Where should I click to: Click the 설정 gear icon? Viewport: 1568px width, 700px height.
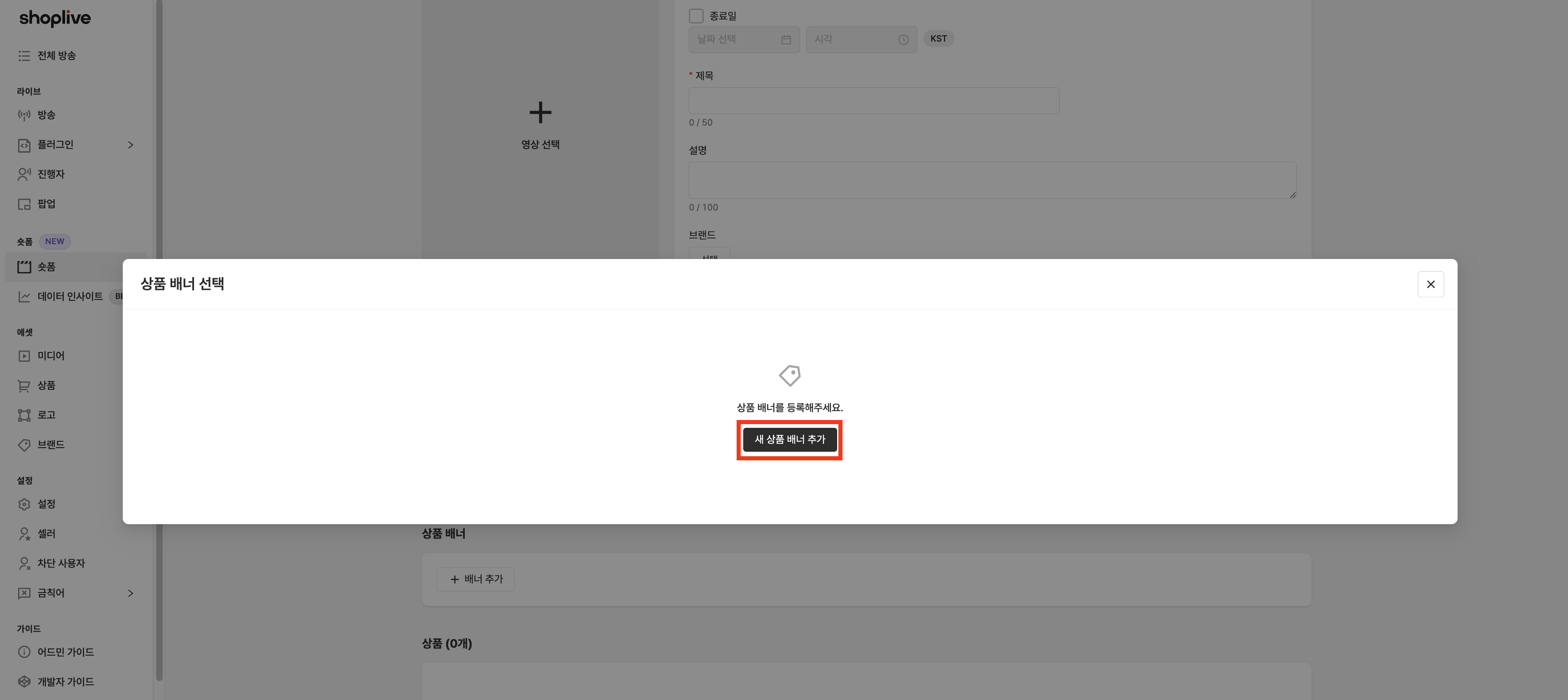(x=24, y=504)
